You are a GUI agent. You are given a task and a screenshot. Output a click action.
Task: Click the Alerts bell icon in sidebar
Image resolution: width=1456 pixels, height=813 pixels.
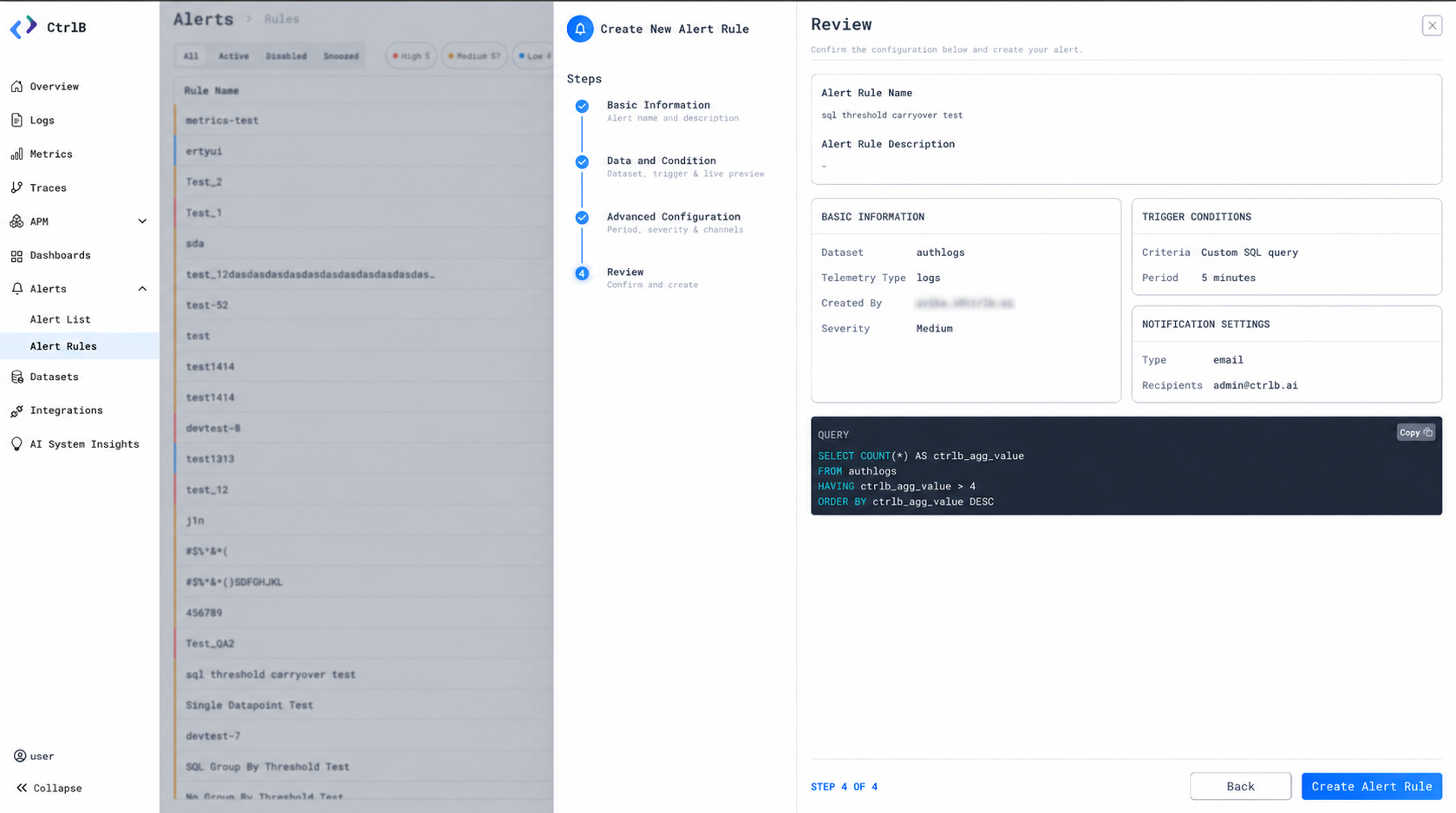[x=16, y=288]
